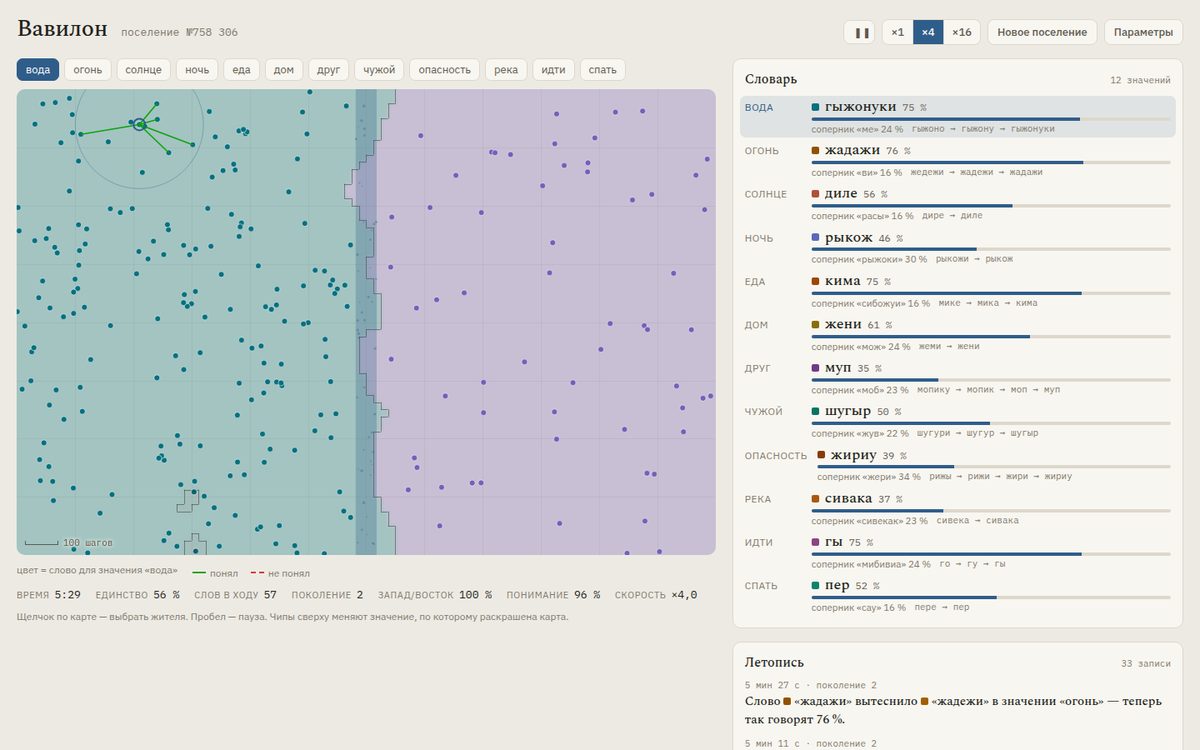Image resolution: width=1200 pixels, height=750 pixels.
Task: Select the спать meaning chip
Action: coord(603,70)
